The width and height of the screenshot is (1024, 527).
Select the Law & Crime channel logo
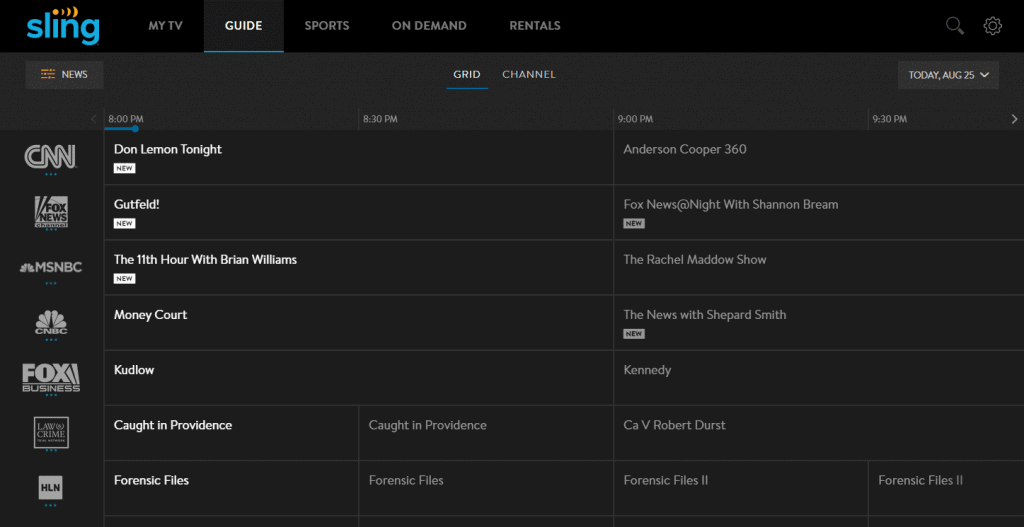pyautogui.click(x=51, y=432)
